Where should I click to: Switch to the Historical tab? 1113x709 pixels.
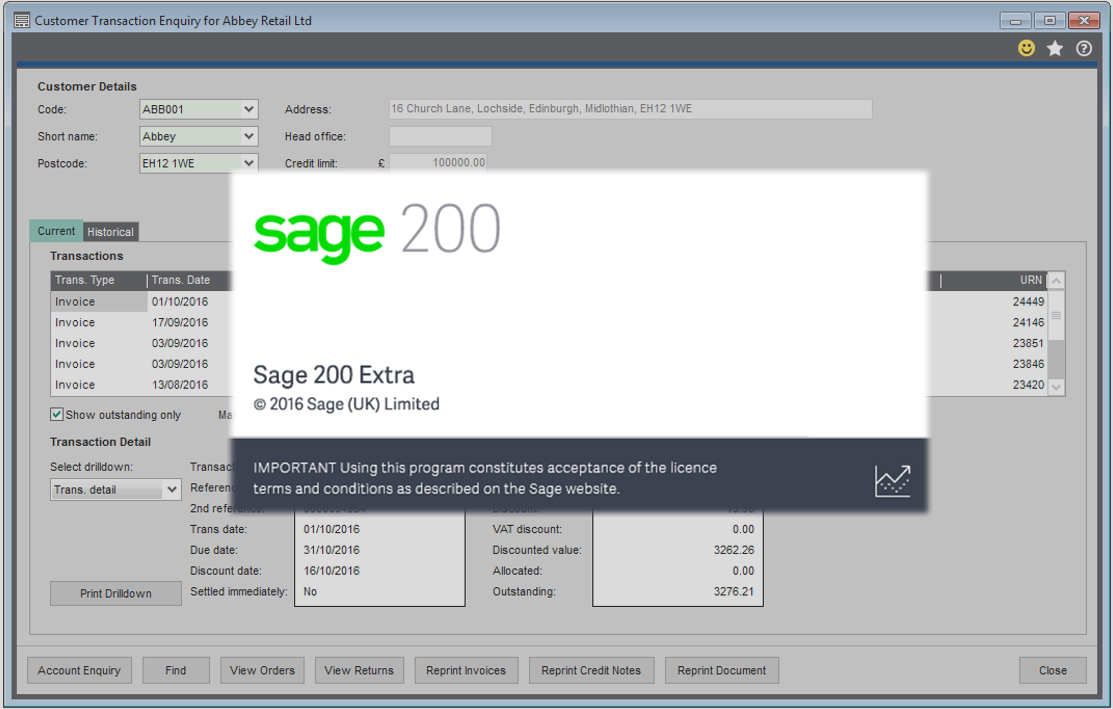(110, 232)
